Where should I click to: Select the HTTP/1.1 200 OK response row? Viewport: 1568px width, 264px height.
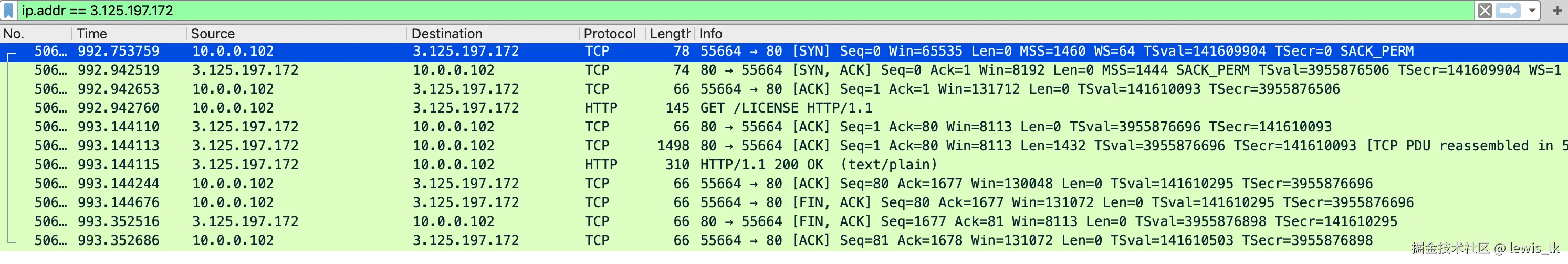click(784, 165)
